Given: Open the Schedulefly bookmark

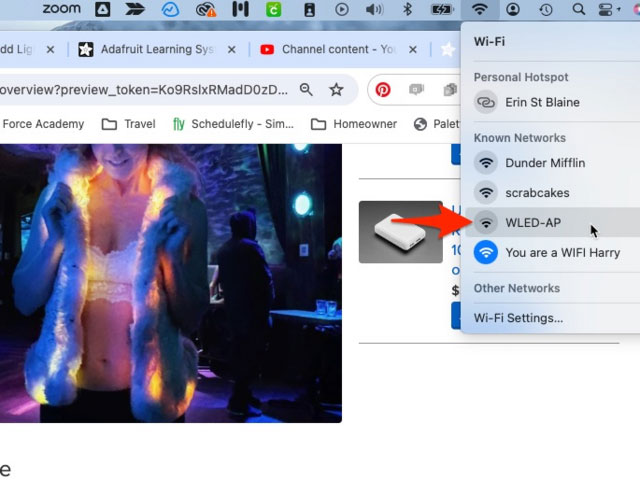Looking at the screenshot, I should click(233, 124).
